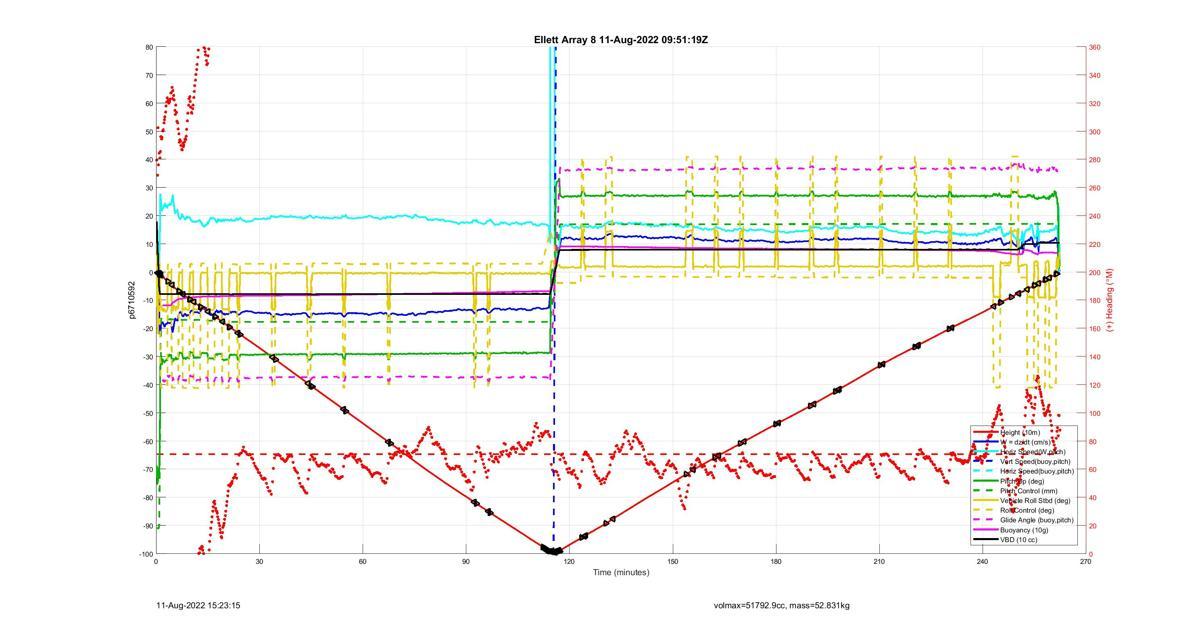1200x622 pixels.
Task: Click legend entry 'Vert Speed(buoy,pitch)'
Action: pos(1035,461)
